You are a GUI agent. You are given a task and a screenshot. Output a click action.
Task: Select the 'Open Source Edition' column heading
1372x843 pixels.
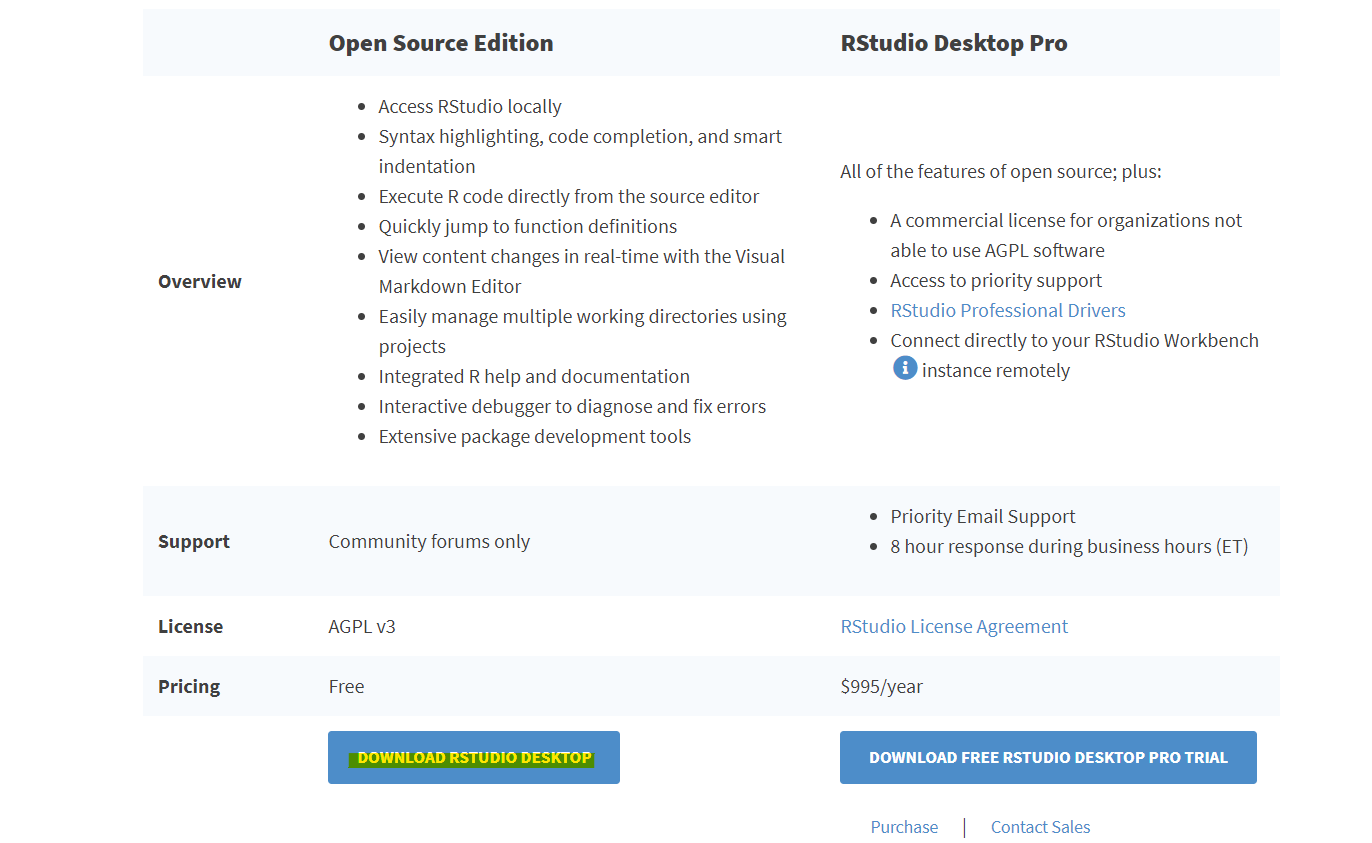441,43
